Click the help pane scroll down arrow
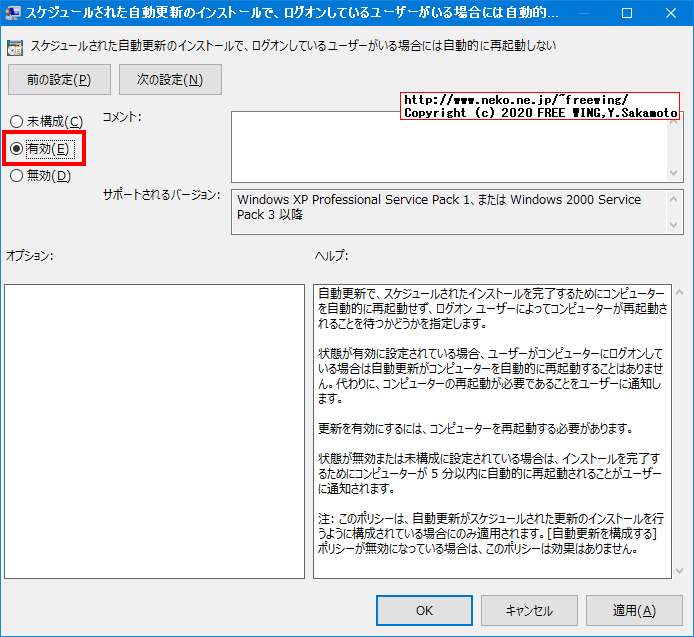The height and width of the screenshot is (637, 694). (679, 571)
